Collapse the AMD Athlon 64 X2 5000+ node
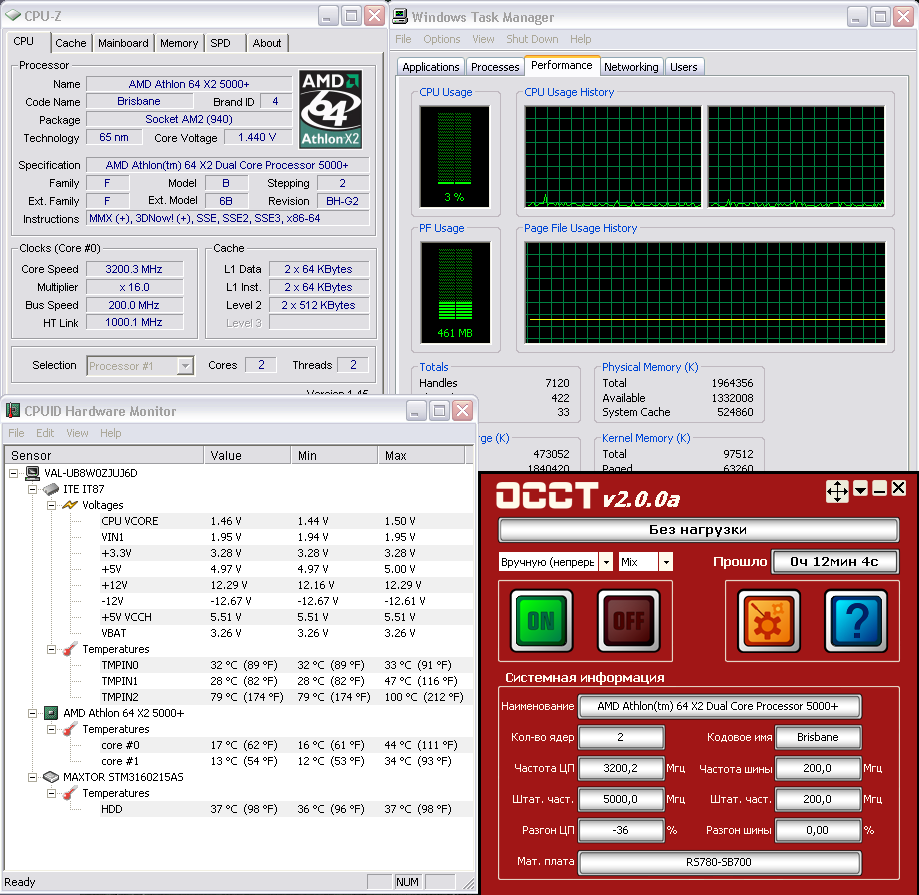The image size is (919, 895). (x=32, y=713)
